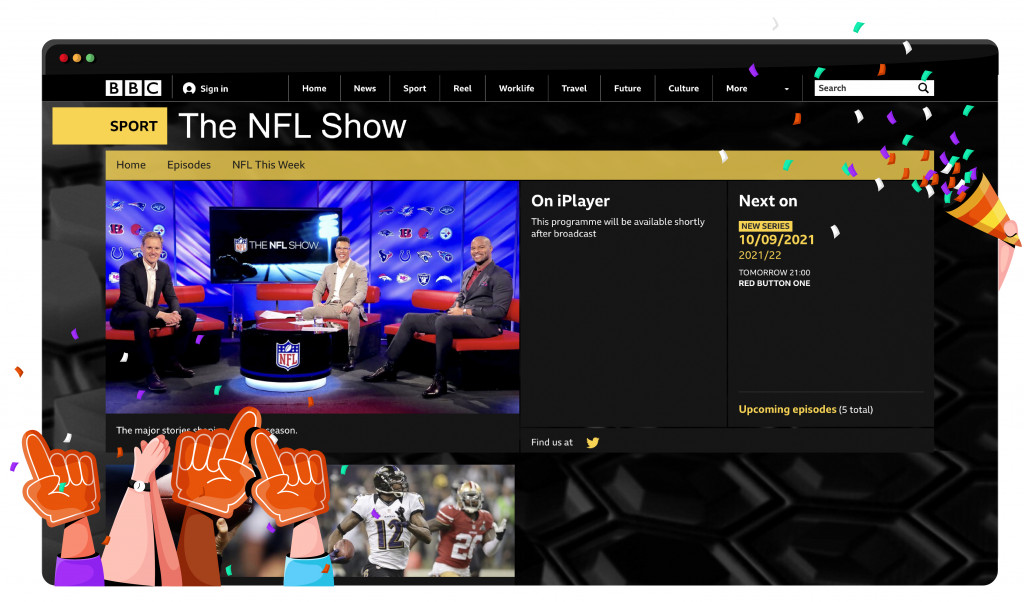Click the green macOS maximize button
Image resolution: width=1024 pixels, height=602 pixels.
point(90,58)
